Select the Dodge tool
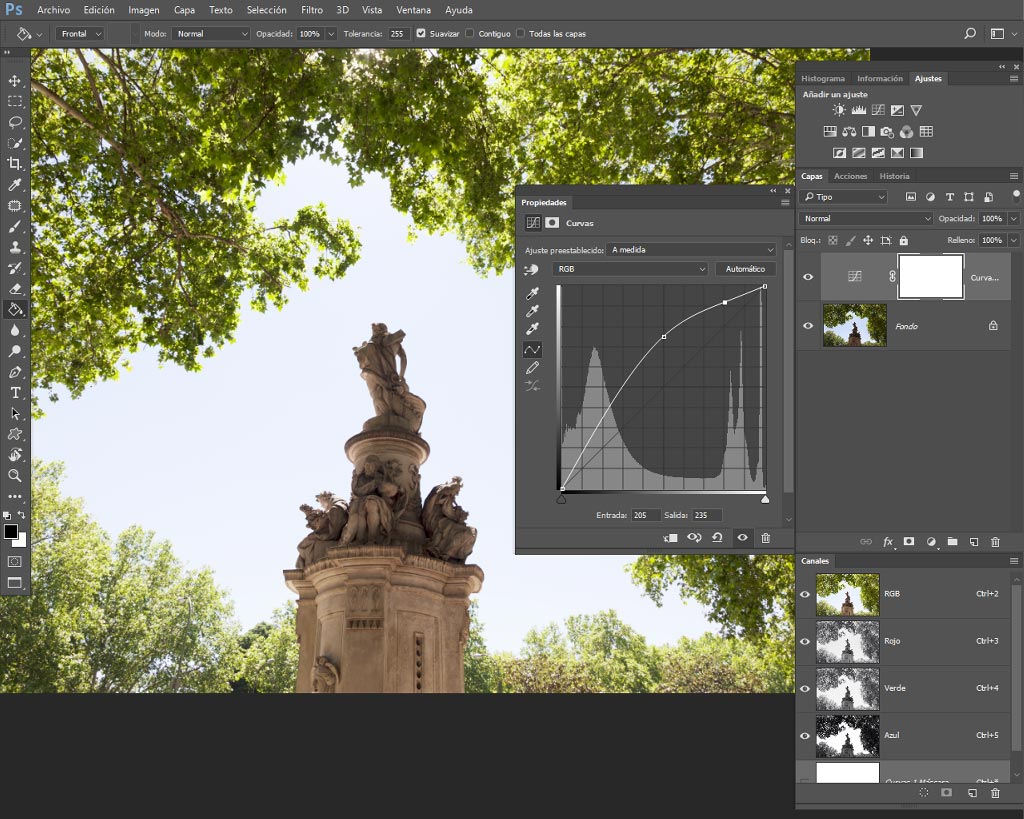Viewport: 1024px width, 819px height. pos(14,351)
